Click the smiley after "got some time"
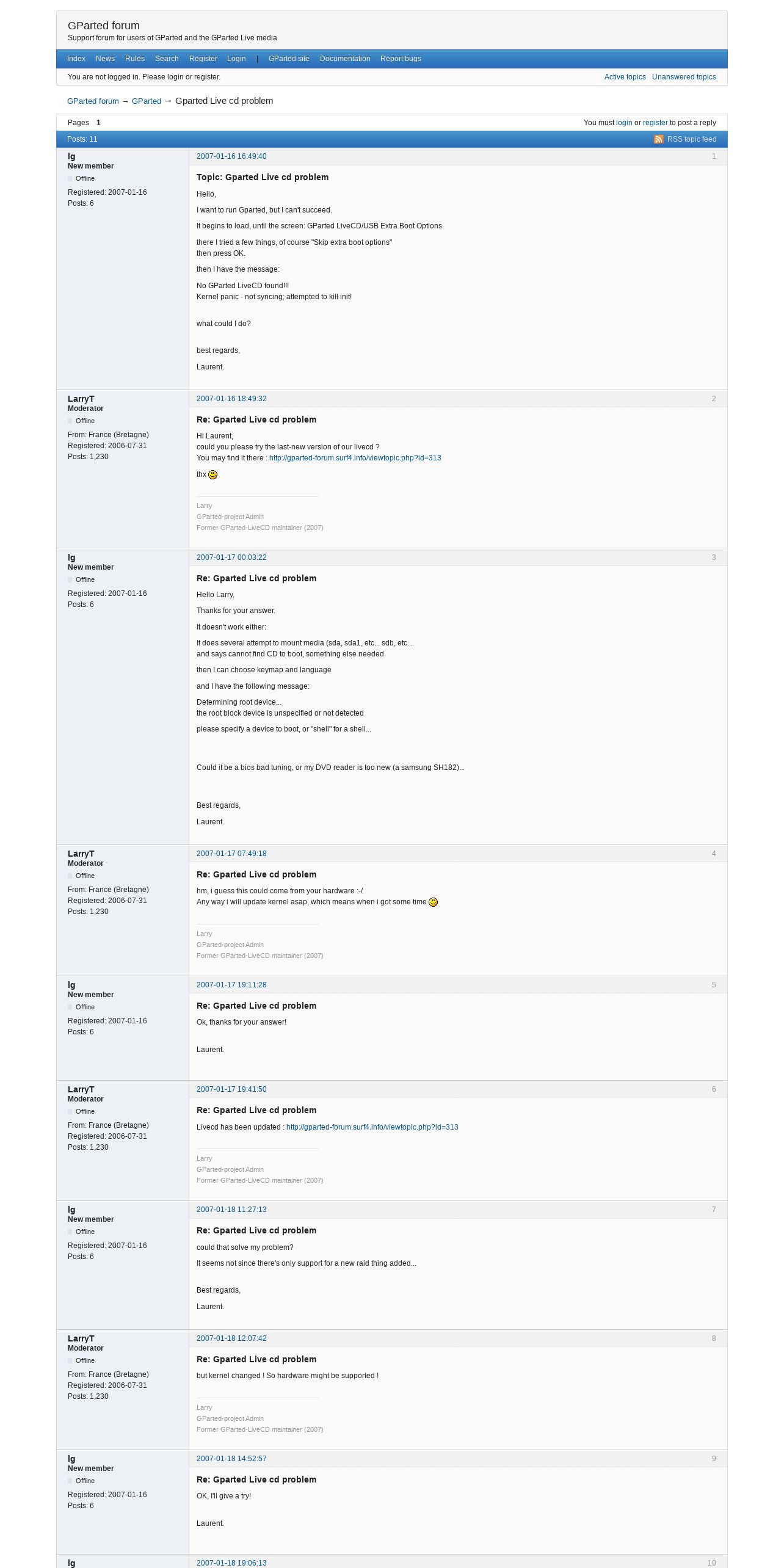784x1568 pixels. pos(433,902)
